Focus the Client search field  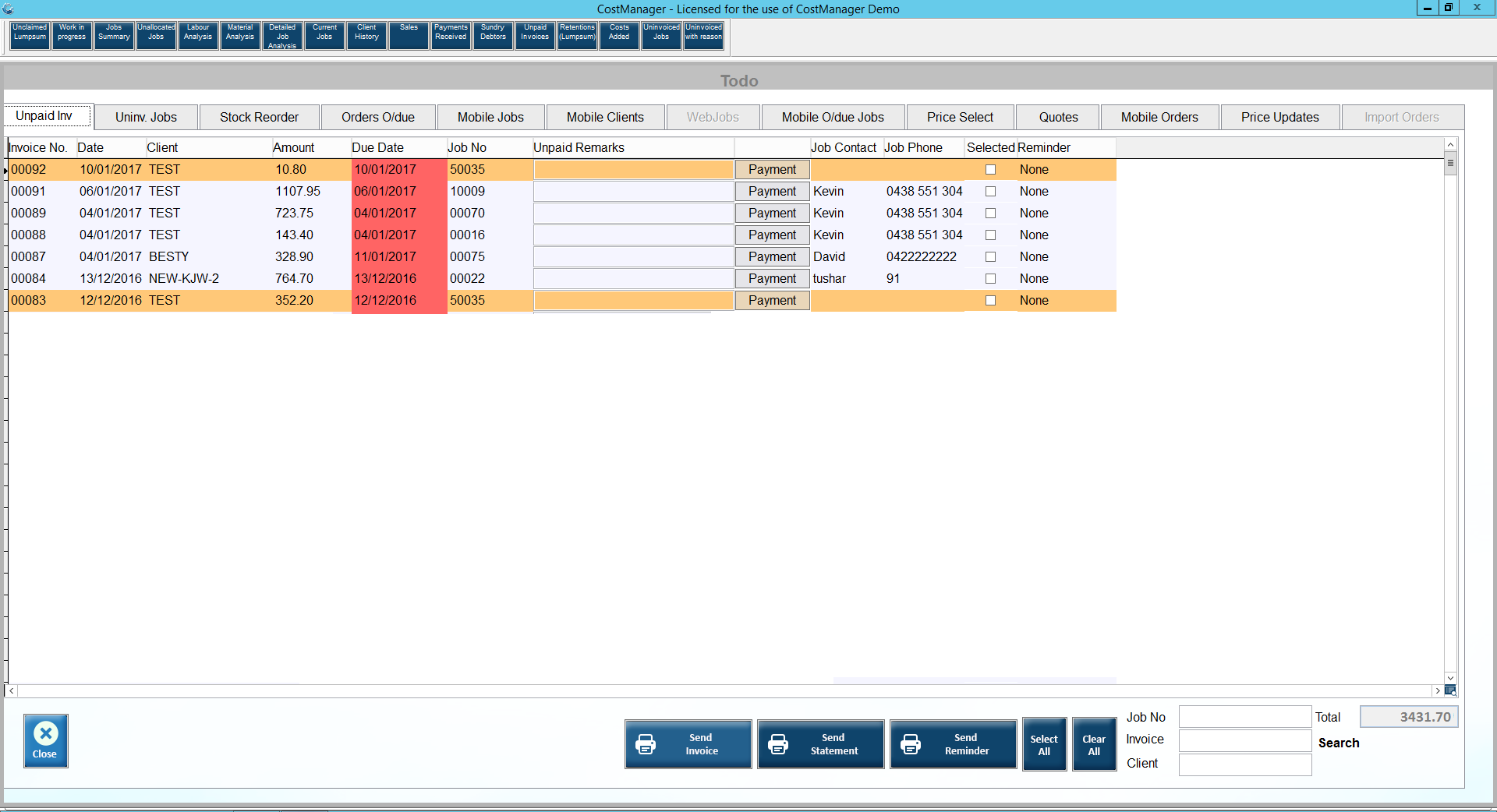click(1245, 764)
